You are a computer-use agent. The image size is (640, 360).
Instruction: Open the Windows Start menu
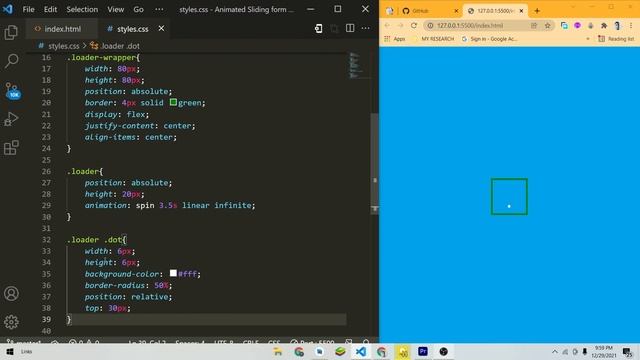click(10, 351)
